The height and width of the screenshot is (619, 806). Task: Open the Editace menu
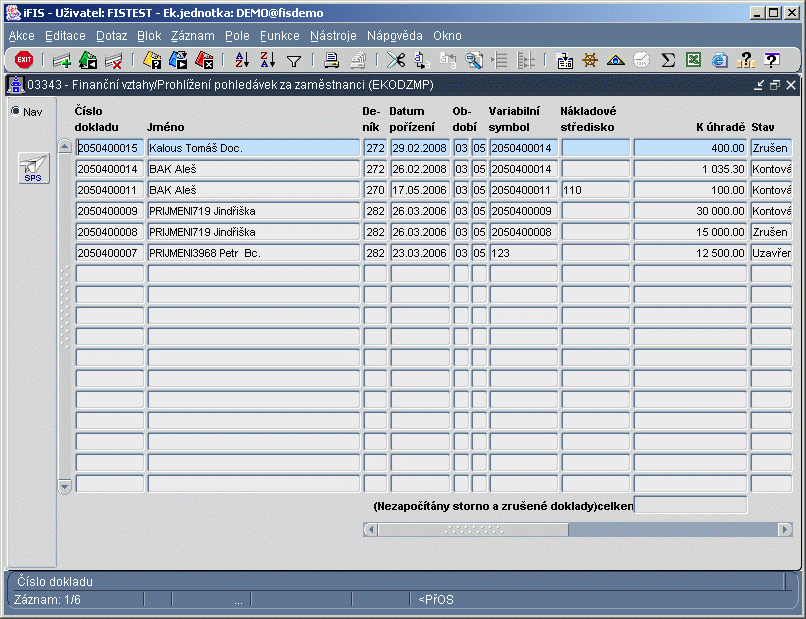click(65, 36)
